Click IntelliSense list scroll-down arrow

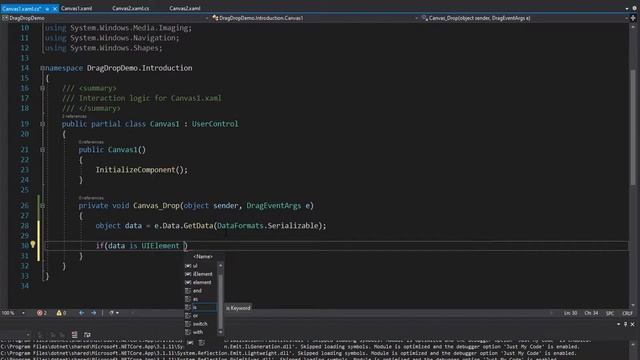[x=220, y=332]
